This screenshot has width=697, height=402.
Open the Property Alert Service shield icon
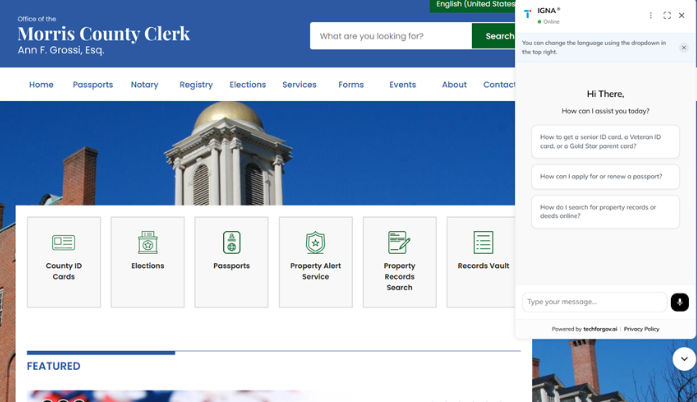coord(316,242)
